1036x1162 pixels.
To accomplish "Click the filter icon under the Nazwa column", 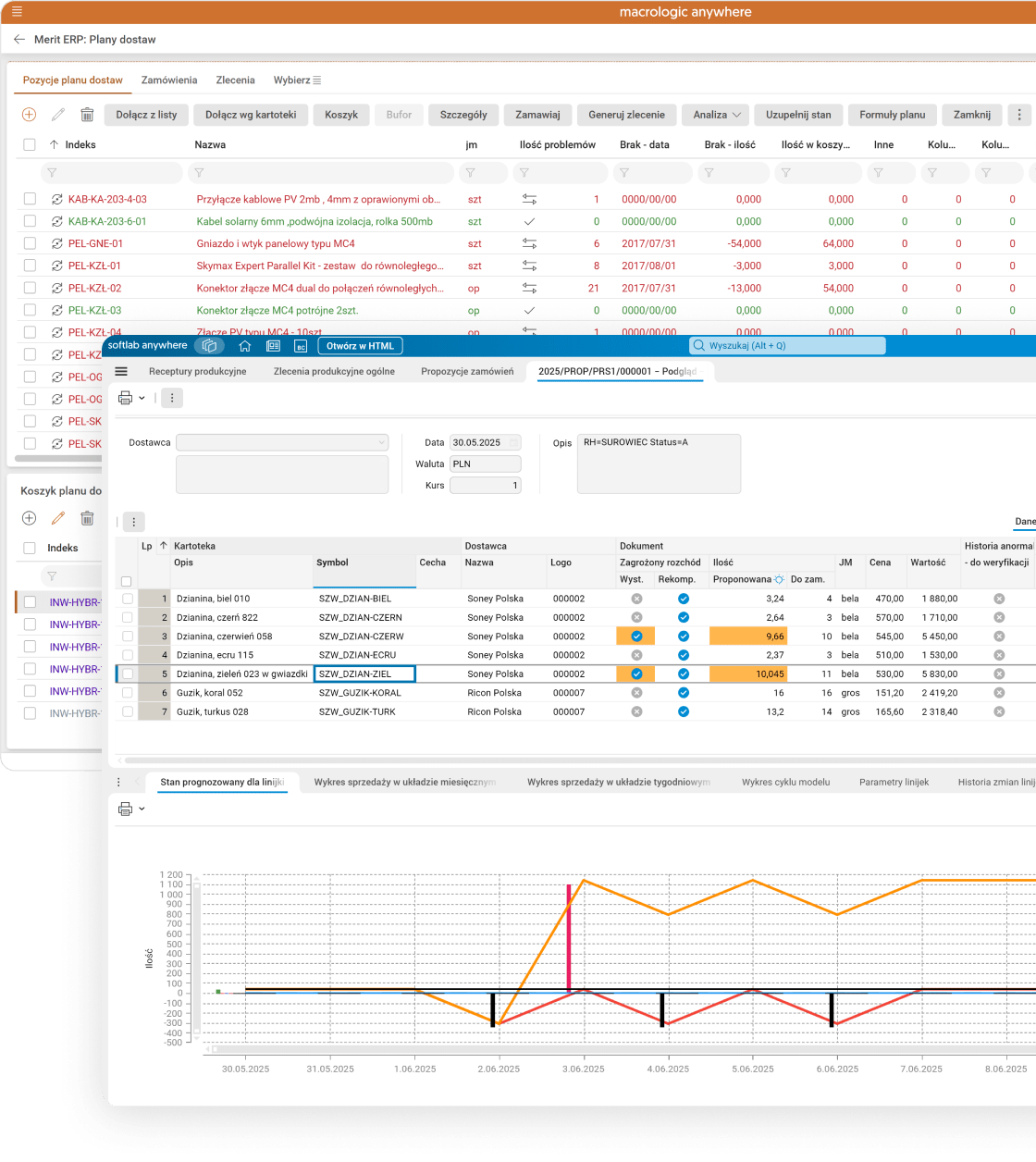I will pos(199,173).
